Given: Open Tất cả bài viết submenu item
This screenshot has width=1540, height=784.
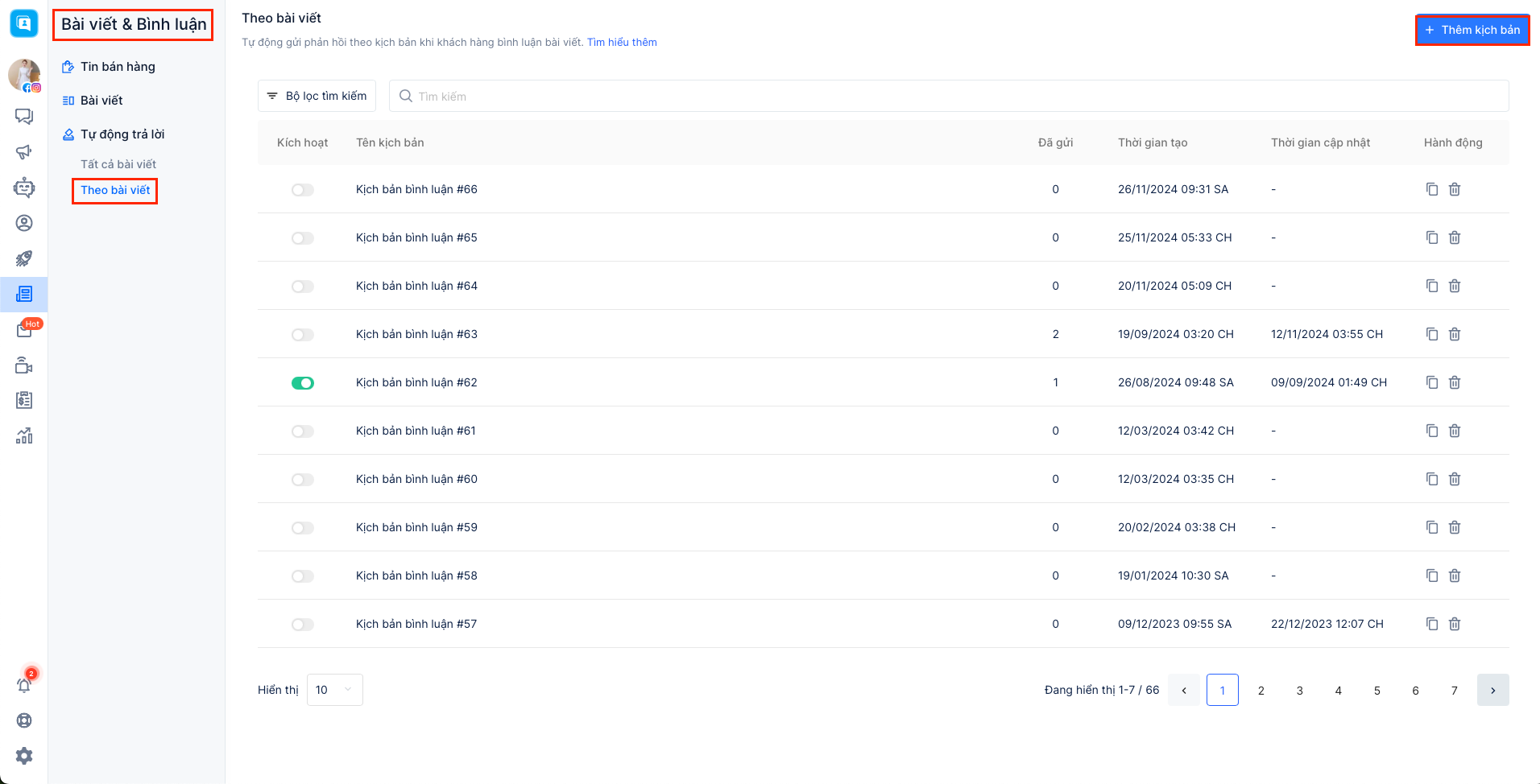Looking at the screenshot, I should pyautogui.click(x=118, y=164).
